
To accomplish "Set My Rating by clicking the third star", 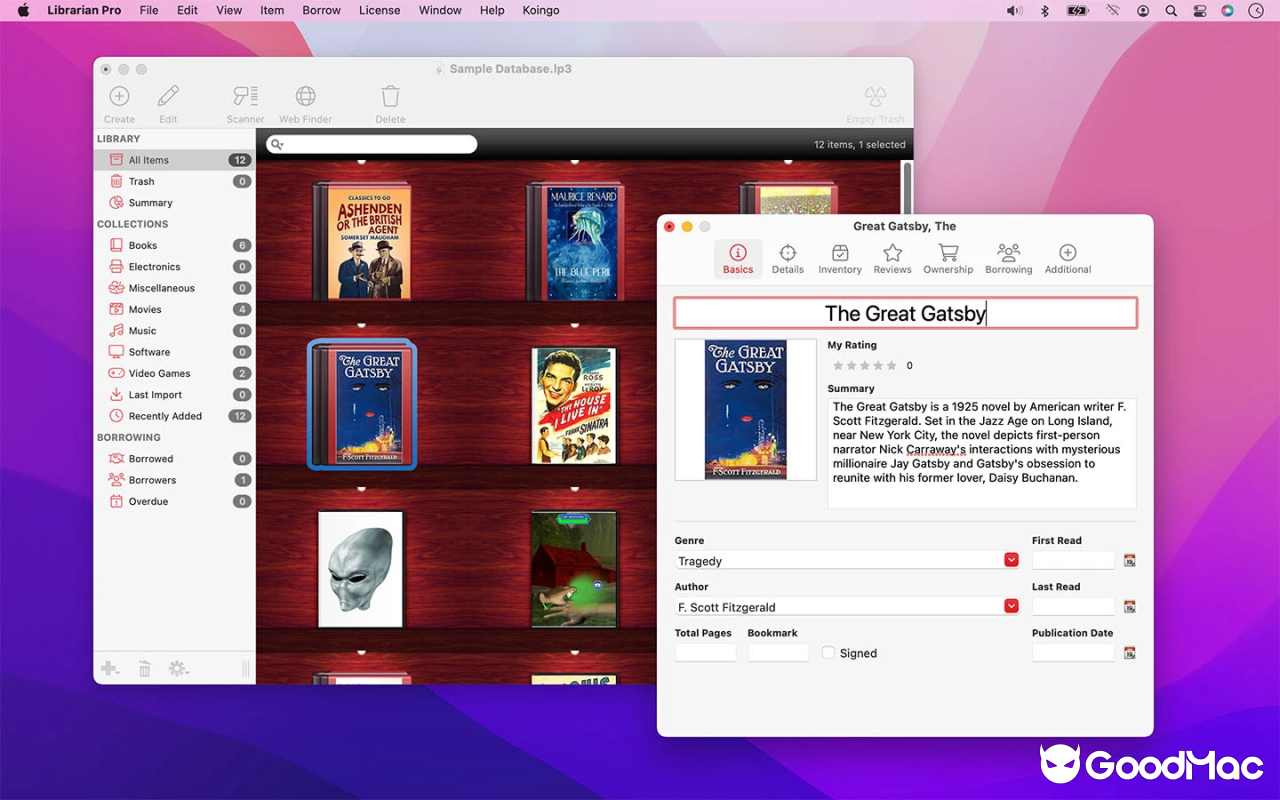I will tap(868, 365).
